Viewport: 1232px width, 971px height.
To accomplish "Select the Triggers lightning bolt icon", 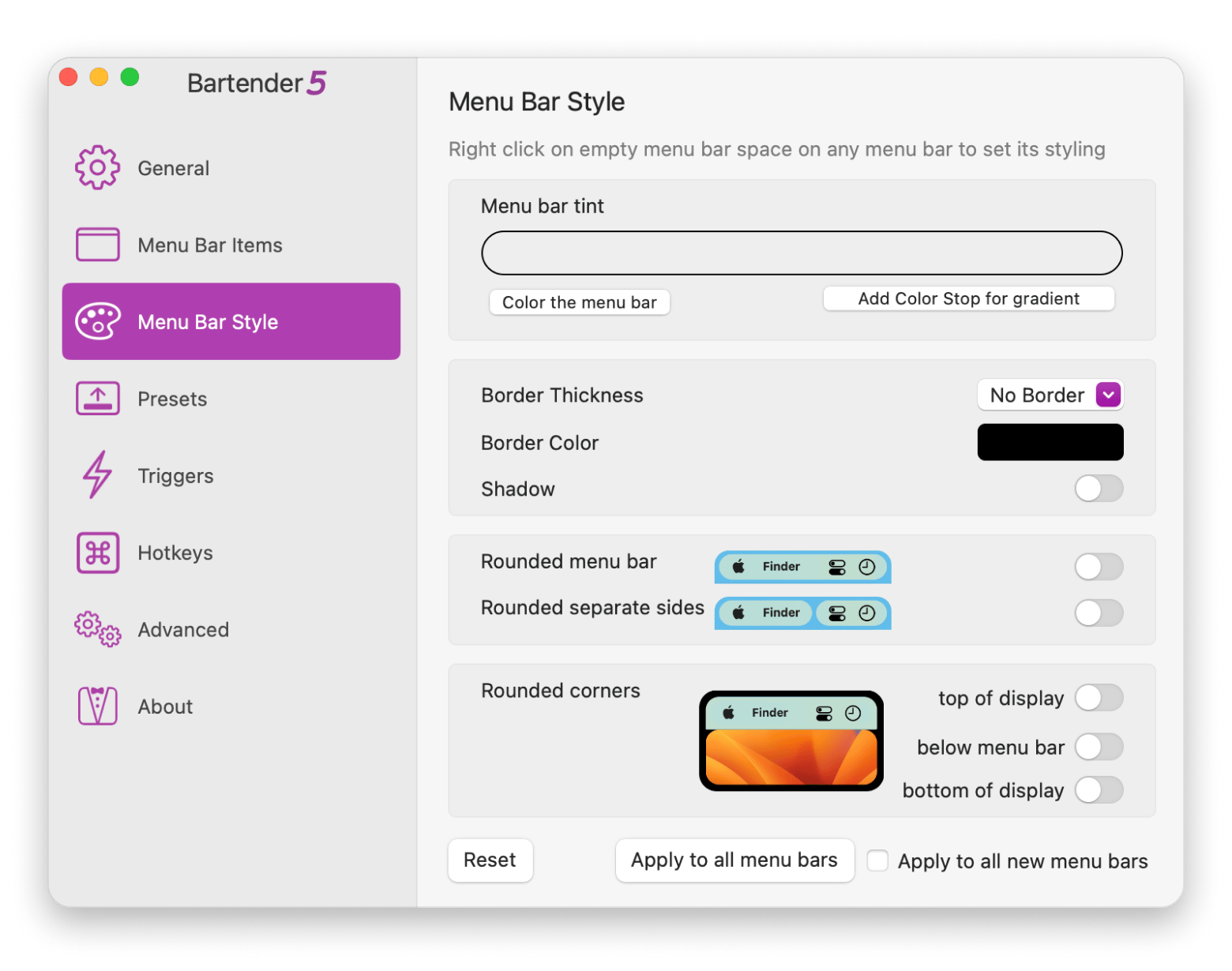I will point(96,474).
